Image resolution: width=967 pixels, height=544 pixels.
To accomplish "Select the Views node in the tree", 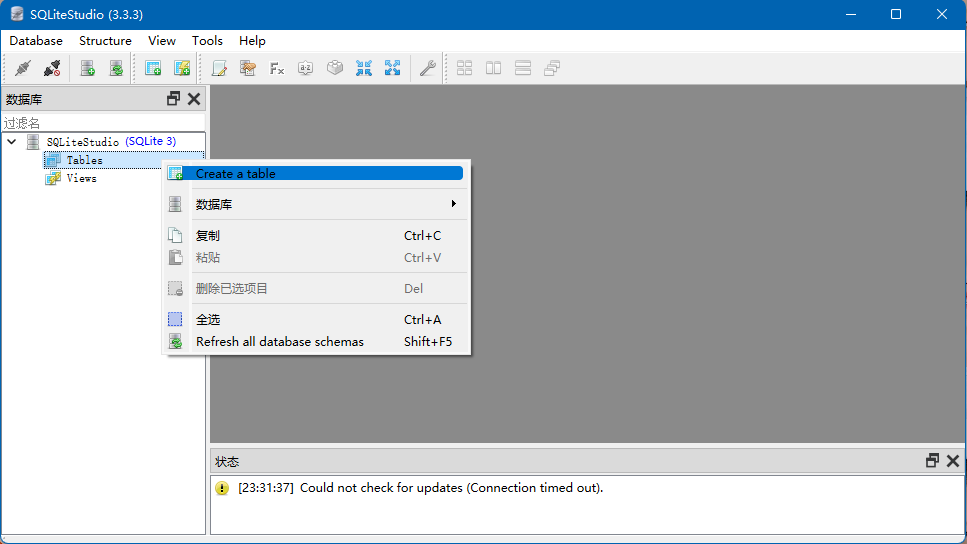I will point(81,178).
